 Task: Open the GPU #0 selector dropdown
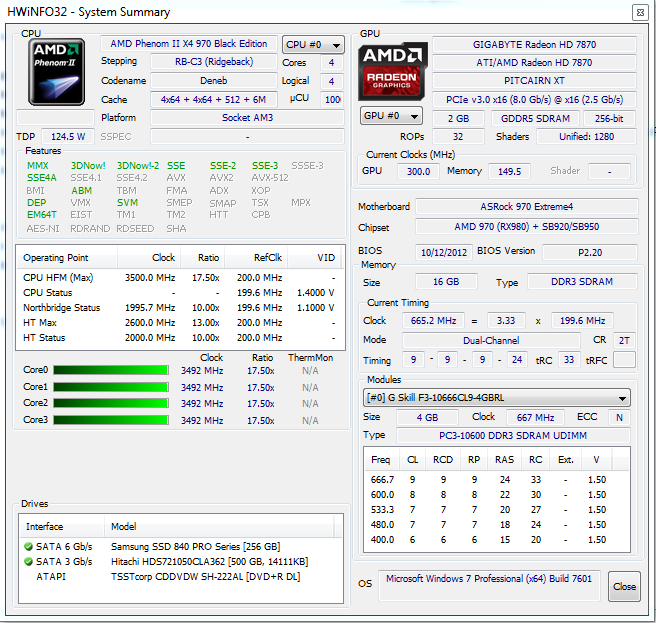pyautogui.click(x=391, y=116)
